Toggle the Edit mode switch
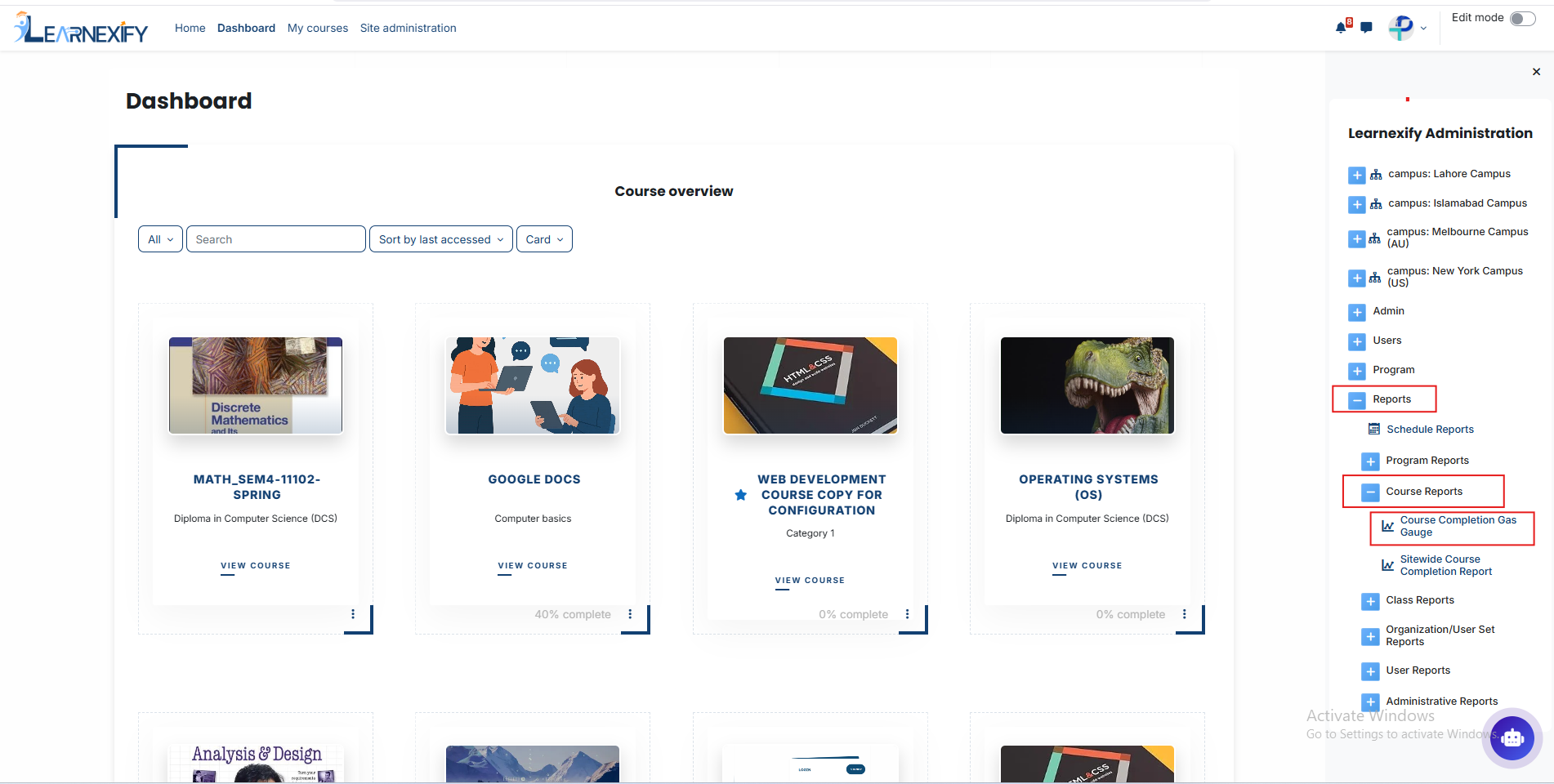 pyautogui.click(x=1523, y=19)
